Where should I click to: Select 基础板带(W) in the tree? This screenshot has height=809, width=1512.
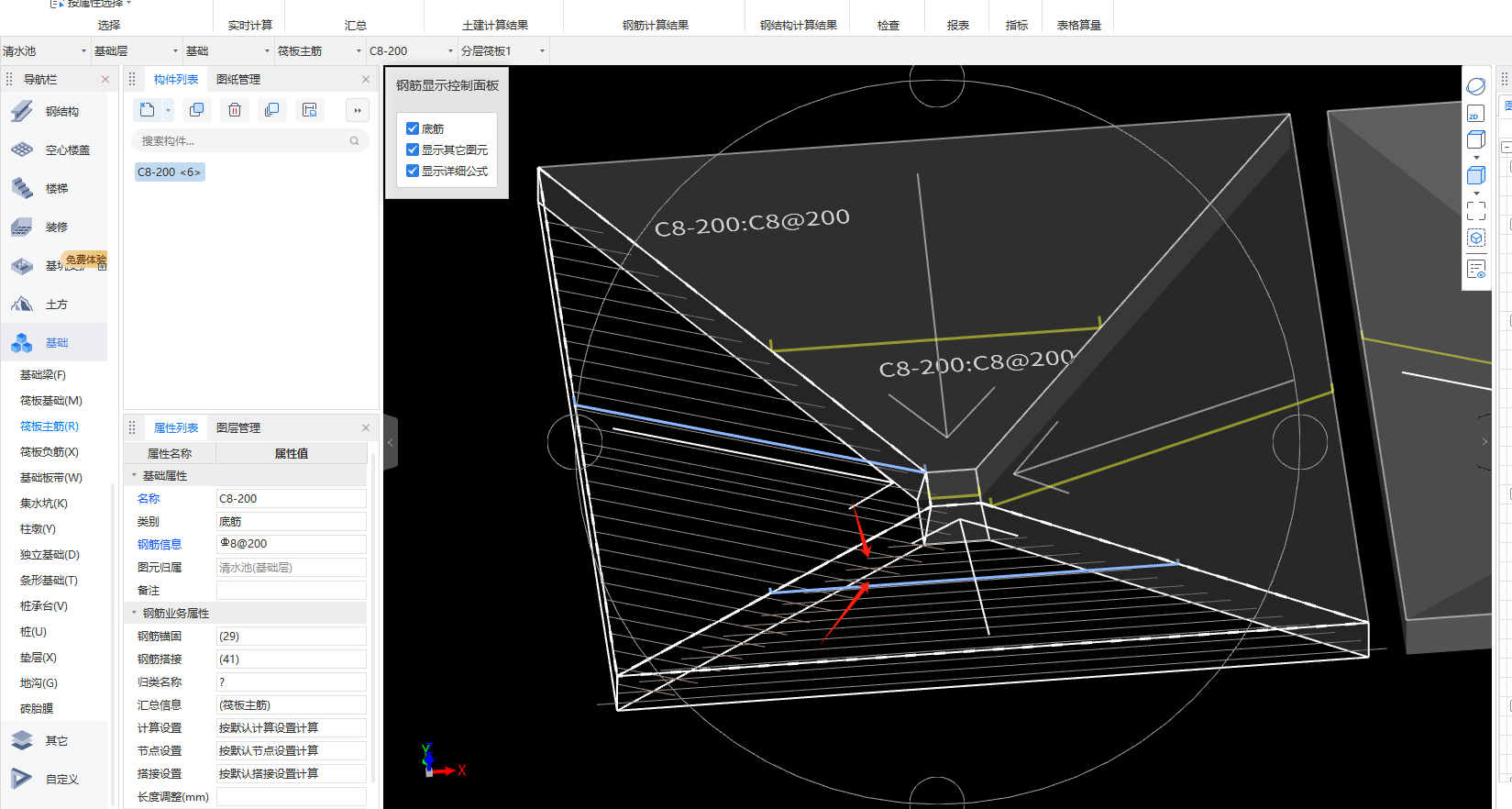[51, 478]
